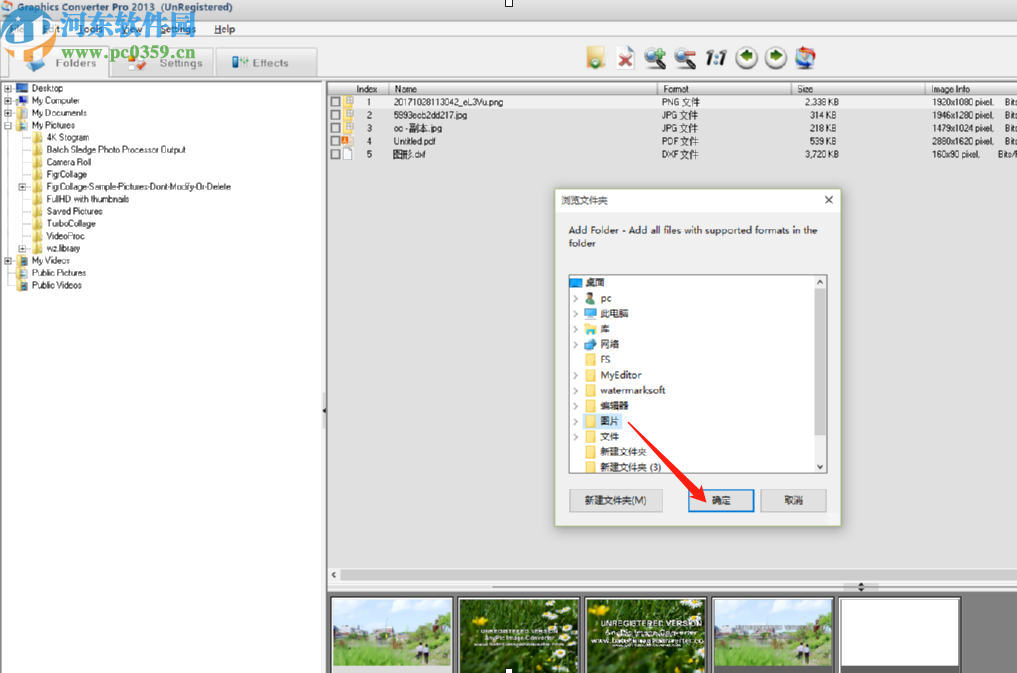1017x673 pixels.
Task: Check the checkbox next to 5593ecb2dd217.jpg
Action: coord(335,114)
